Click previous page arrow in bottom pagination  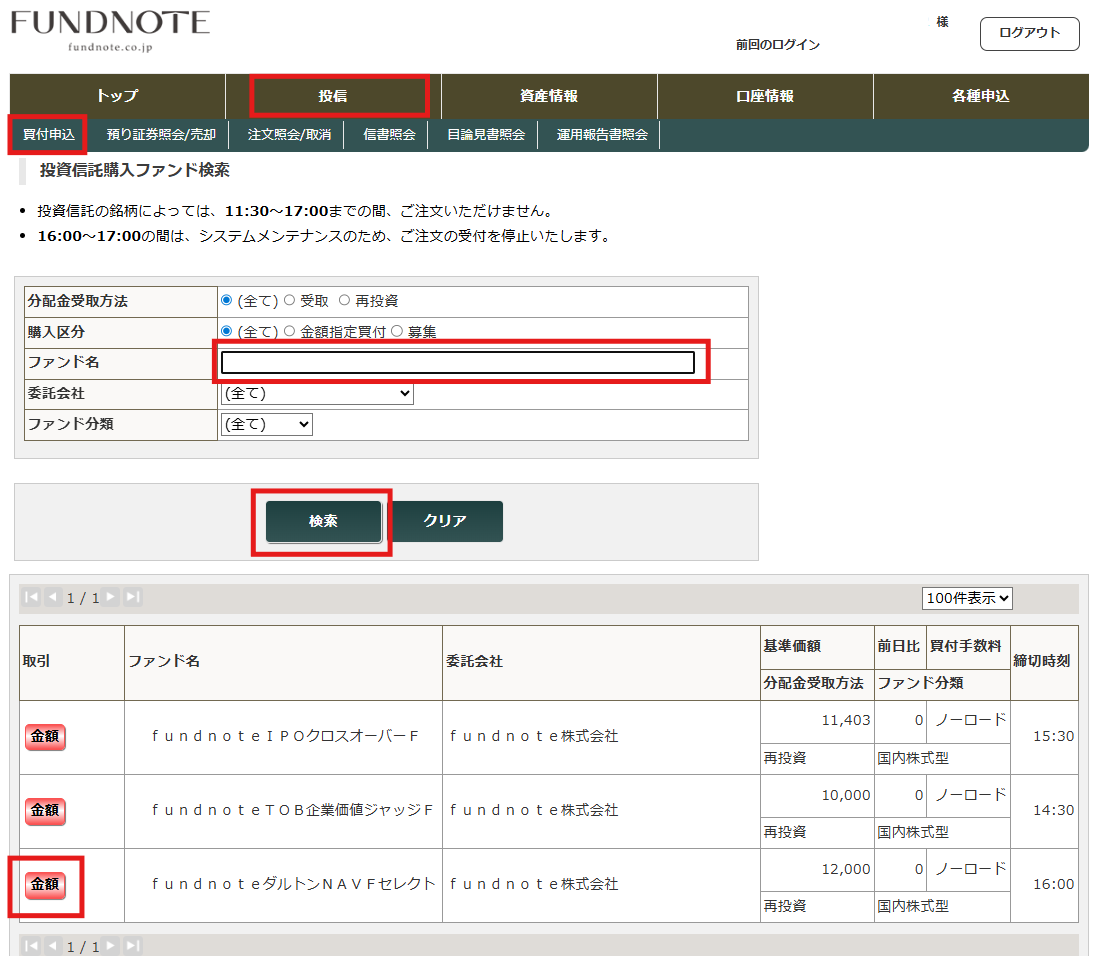click(x=52, y=945)
